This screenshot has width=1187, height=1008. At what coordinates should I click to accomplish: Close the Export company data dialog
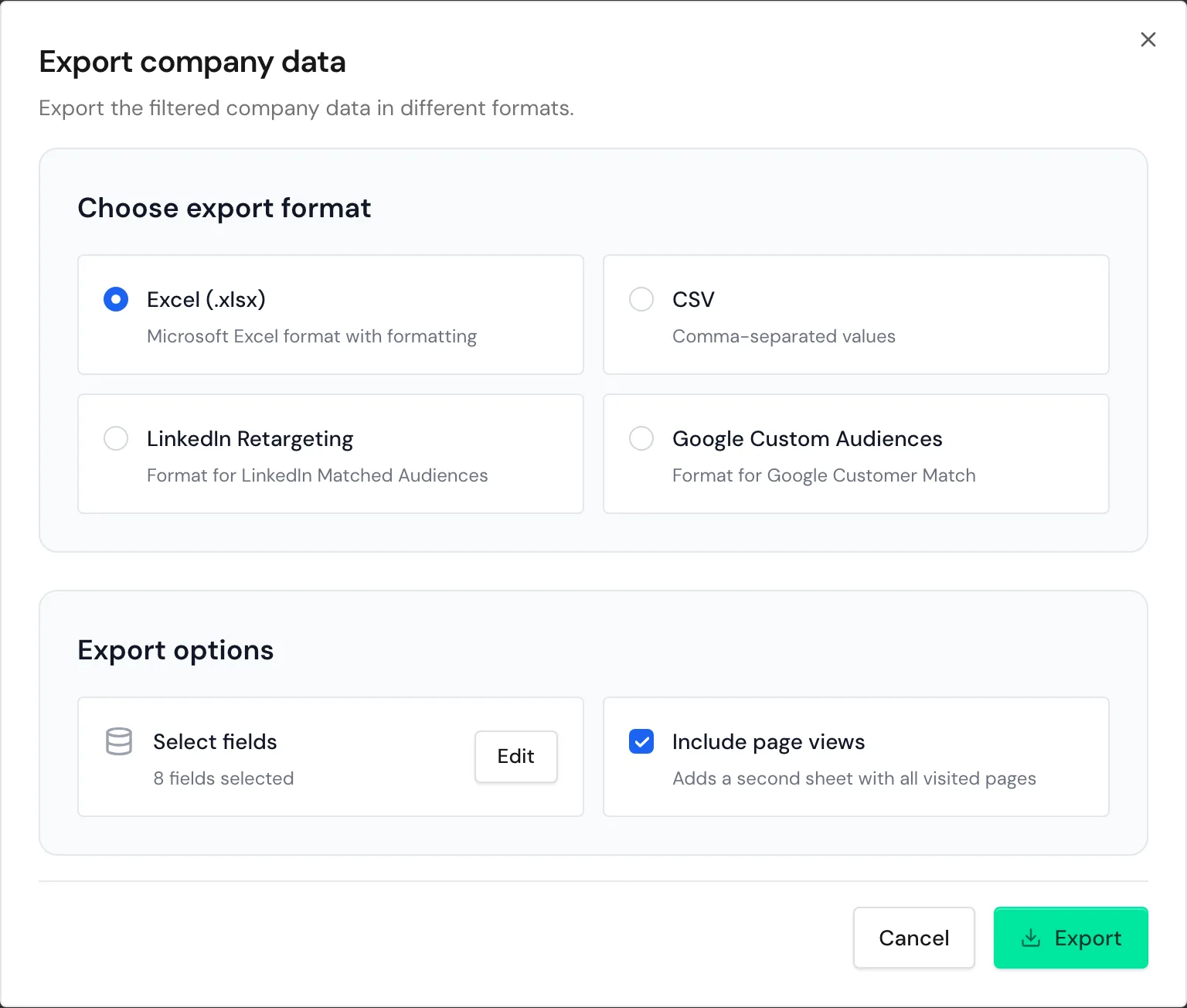(x=1148, y=39)
